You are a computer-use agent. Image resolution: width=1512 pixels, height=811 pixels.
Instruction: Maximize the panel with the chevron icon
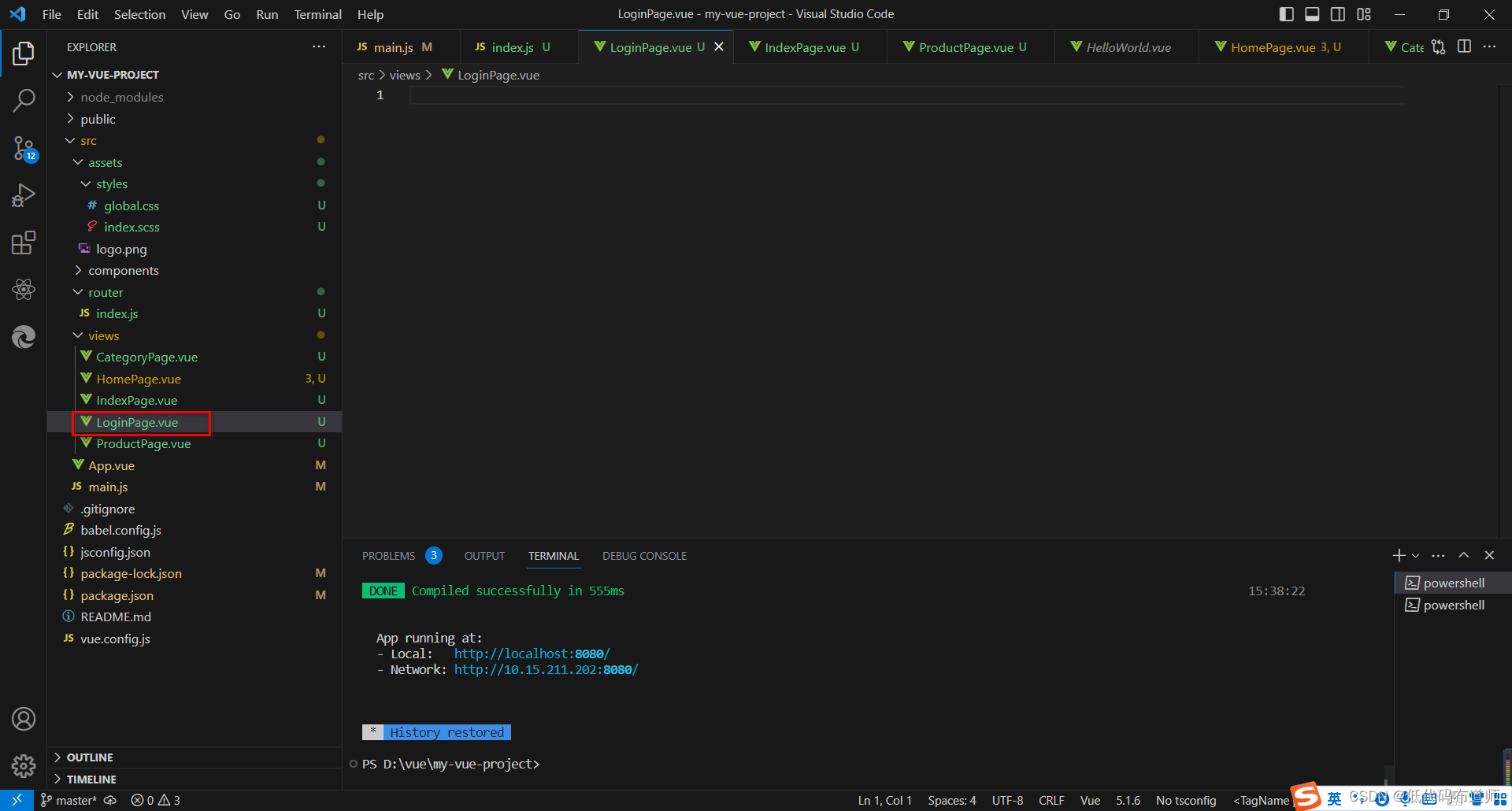click(x=1463, y=555)
